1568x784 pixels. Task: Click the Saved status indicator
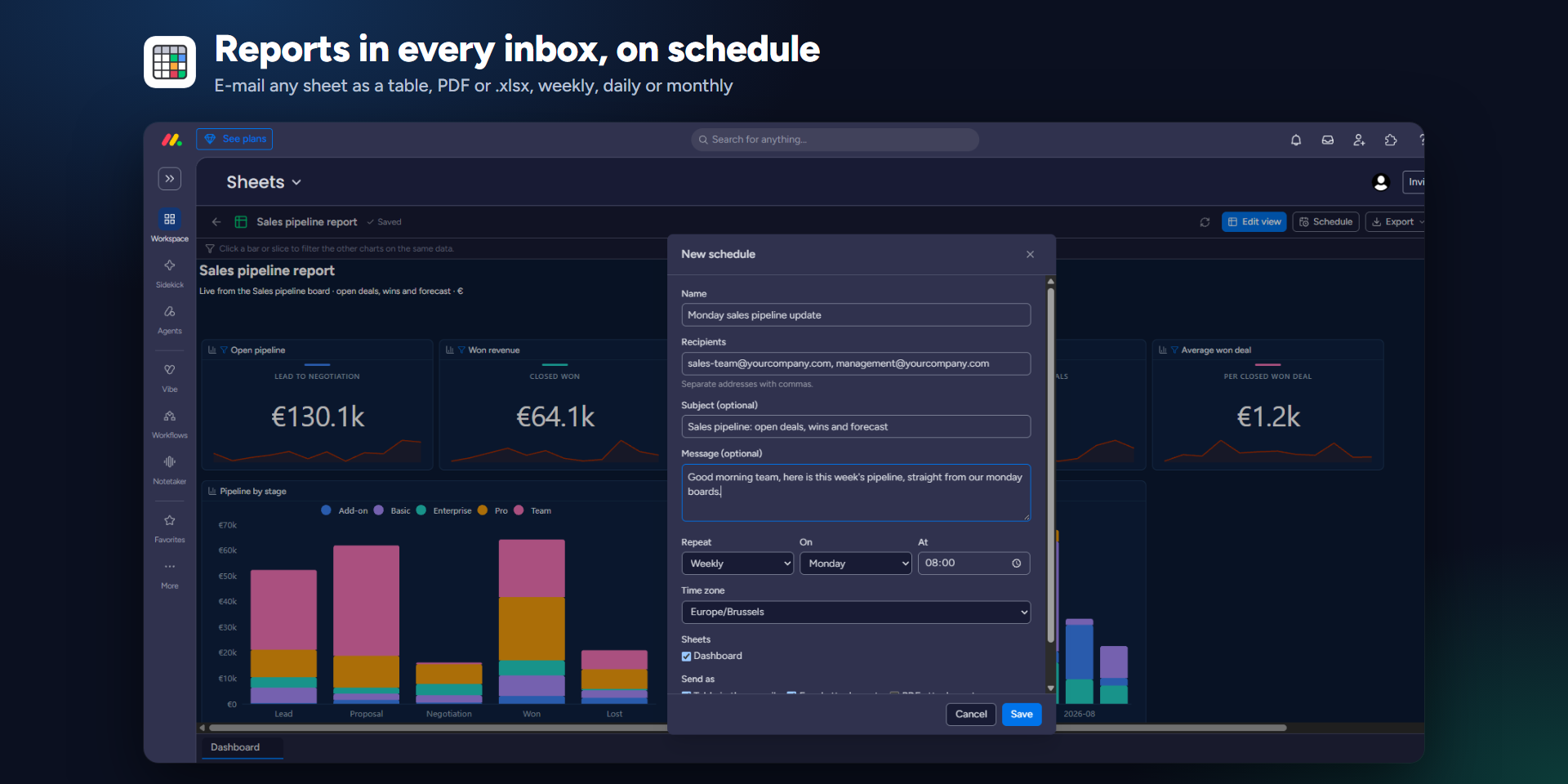click(x=384, y=222)
